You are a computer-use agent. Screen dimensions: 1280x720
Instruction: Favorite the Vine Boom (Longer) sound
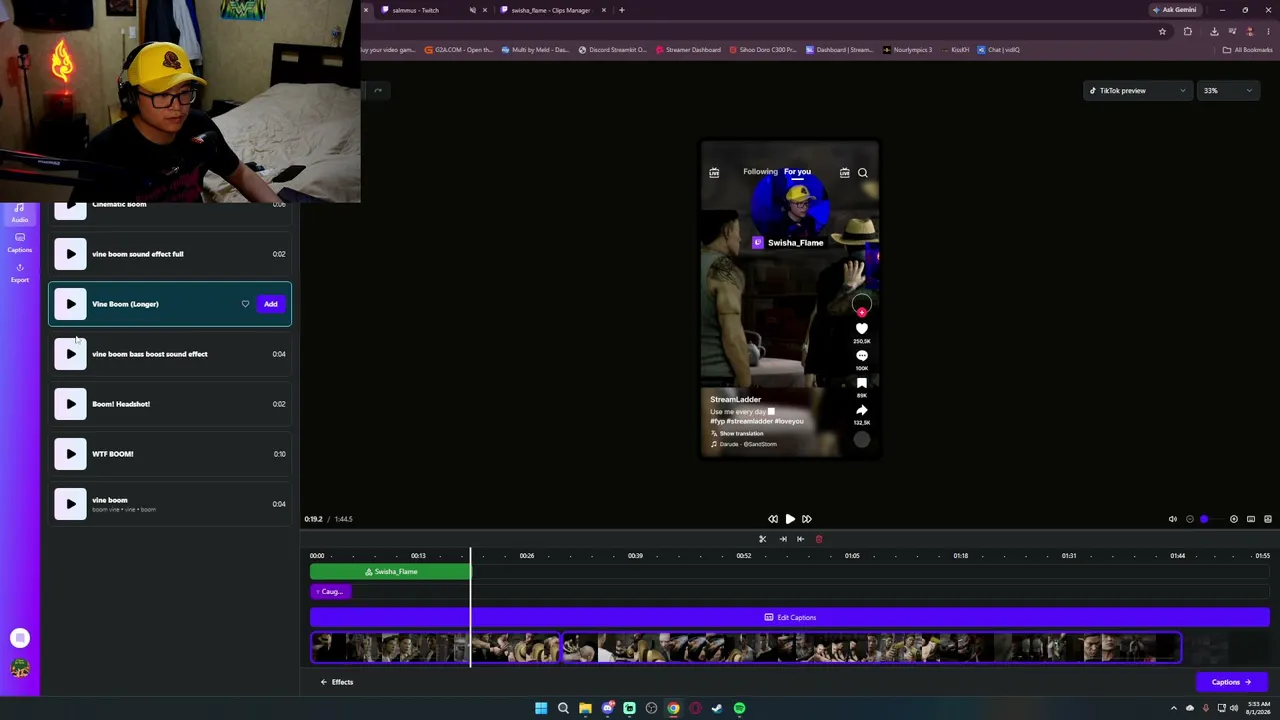[x=245, y=304]
